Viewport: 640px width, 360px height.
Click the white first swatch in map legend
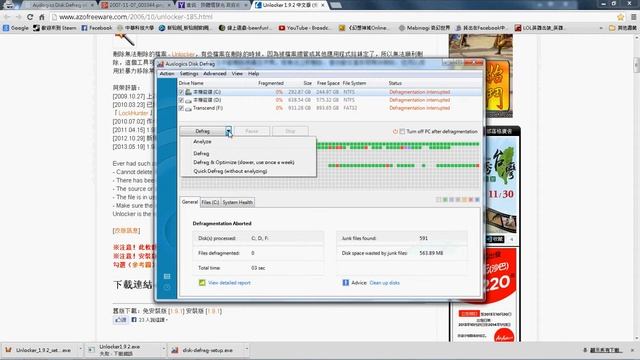click(439, 200)
